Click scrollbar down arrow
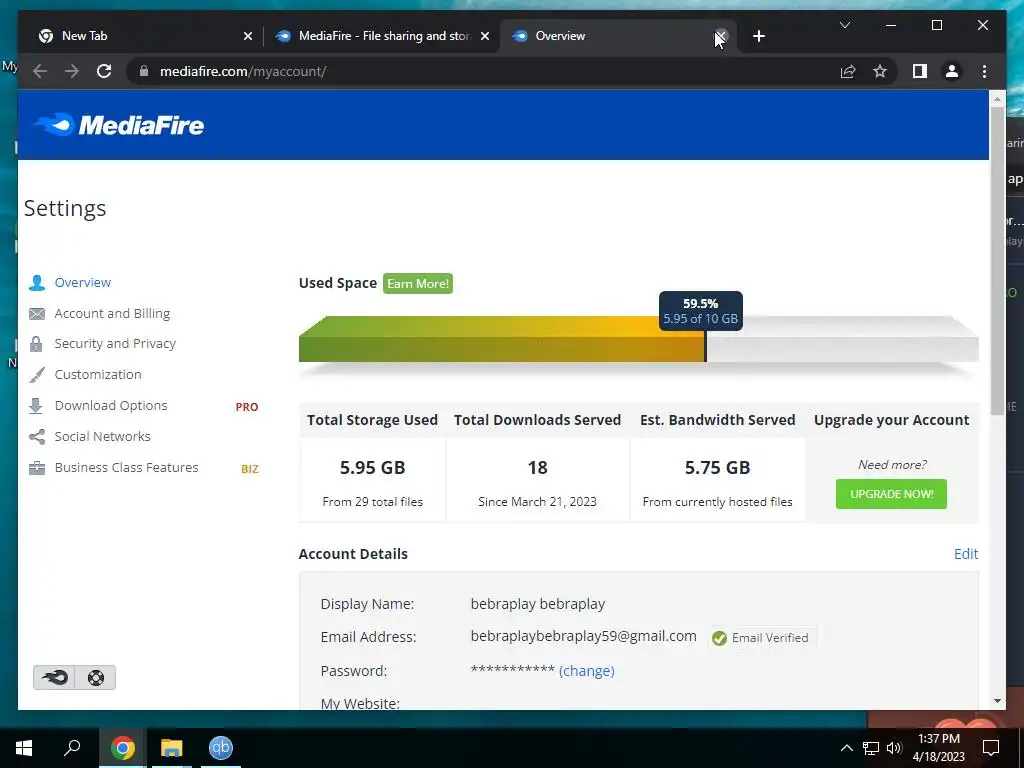The height and width of the screenshot is (768, 1024). [997, 701]
